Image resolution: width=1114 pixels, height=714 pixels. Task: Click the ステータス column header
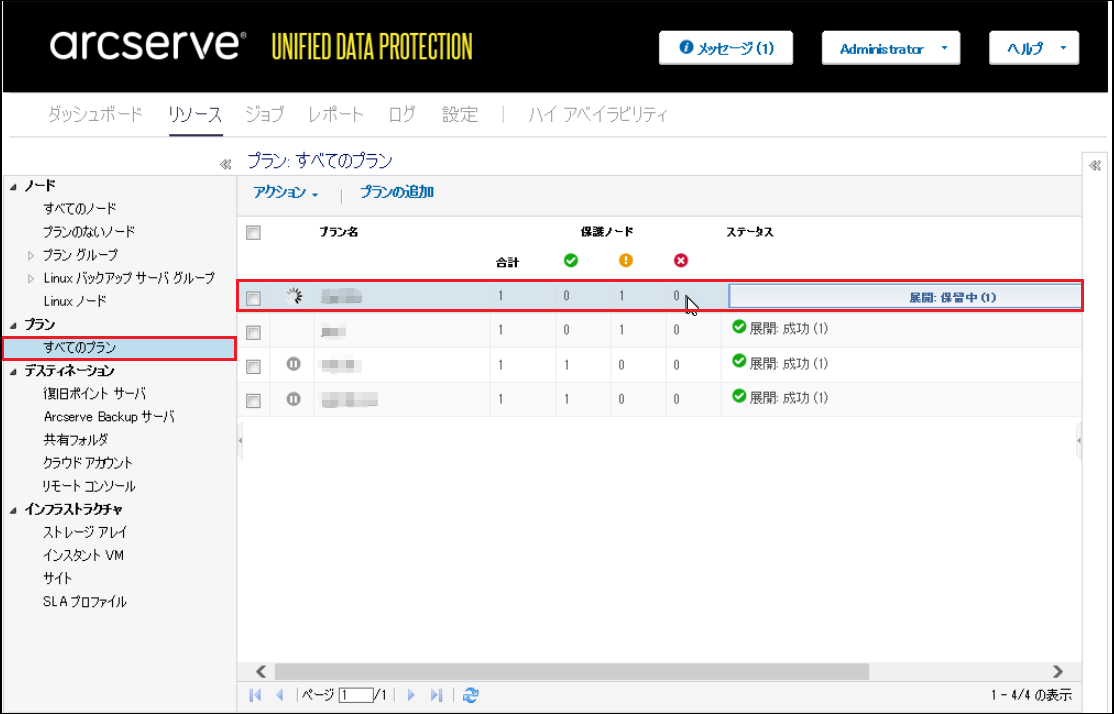tap(750, 232)
